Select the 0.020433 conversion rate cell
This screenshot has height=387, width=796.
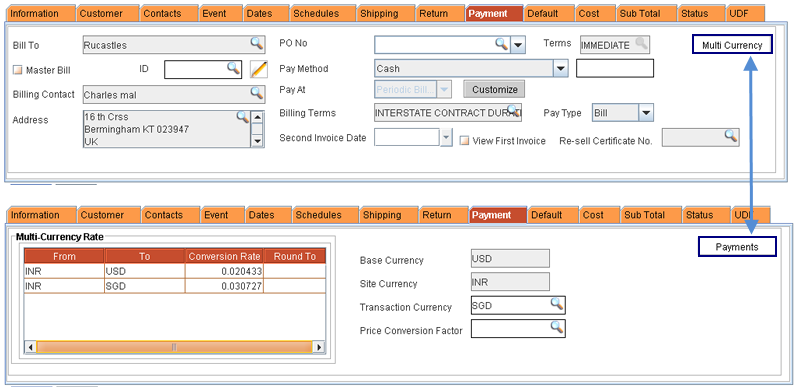[x=224, y=272]
